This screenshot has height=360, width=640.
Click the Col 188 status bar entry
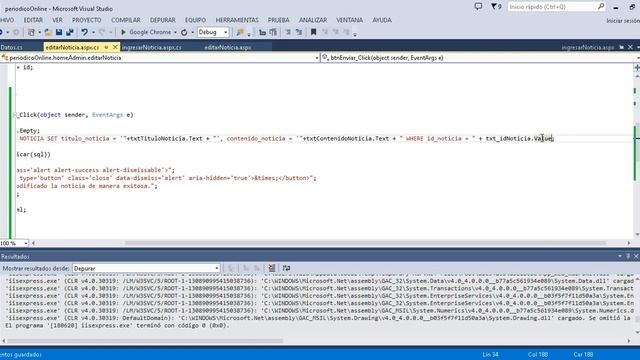[x=538, y=355]
